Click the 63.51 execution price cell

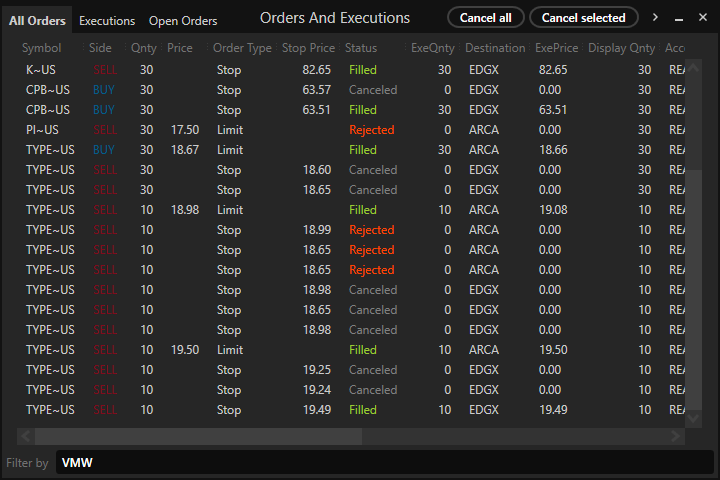tap(553, 110)
